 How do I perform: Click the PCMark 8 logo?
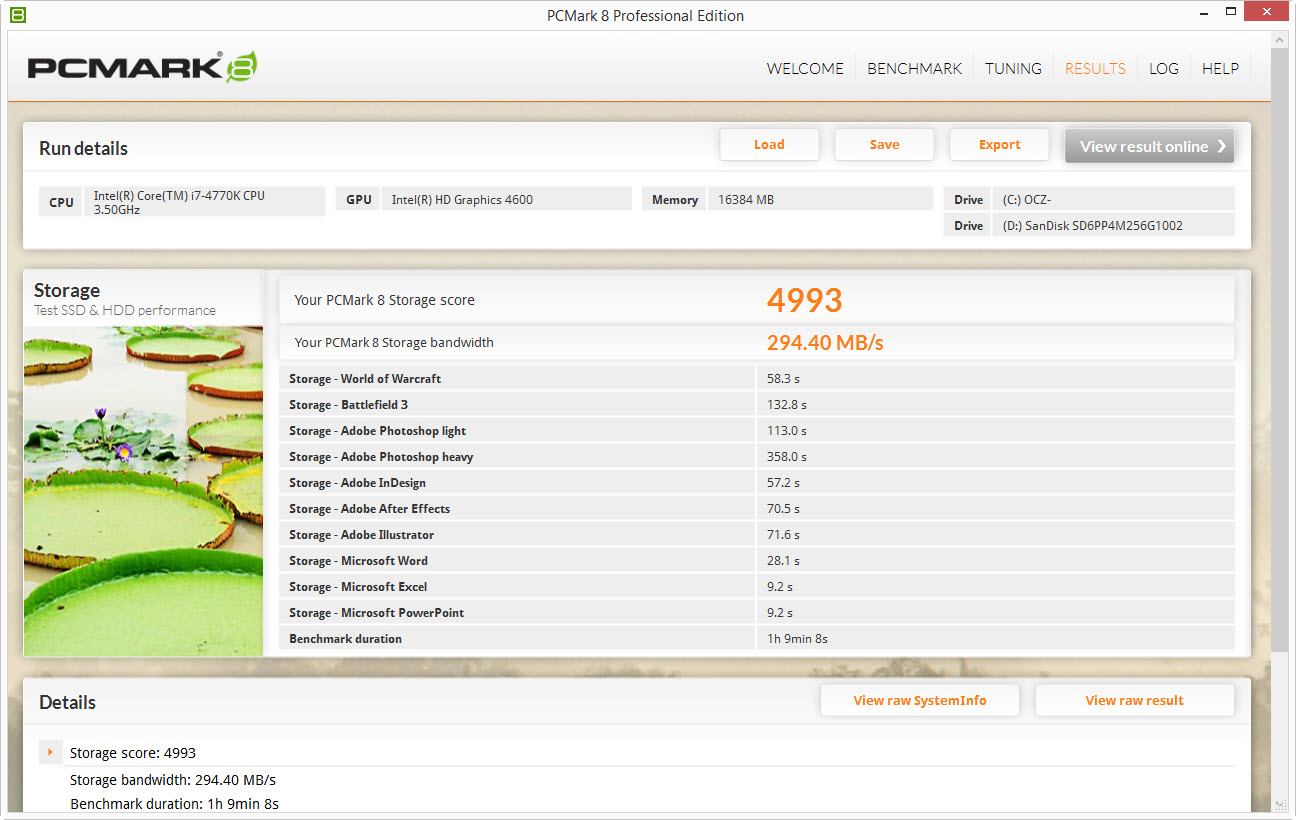pyautogui.click(x=142, y=67)
